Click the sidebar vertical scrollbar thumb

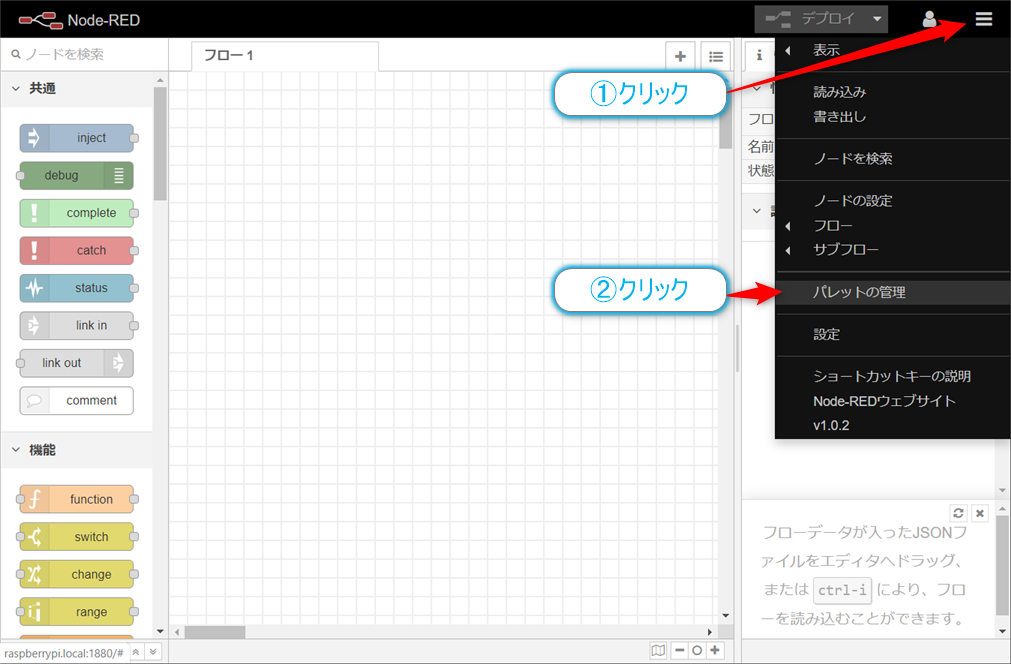click(x=1003, y=566)
